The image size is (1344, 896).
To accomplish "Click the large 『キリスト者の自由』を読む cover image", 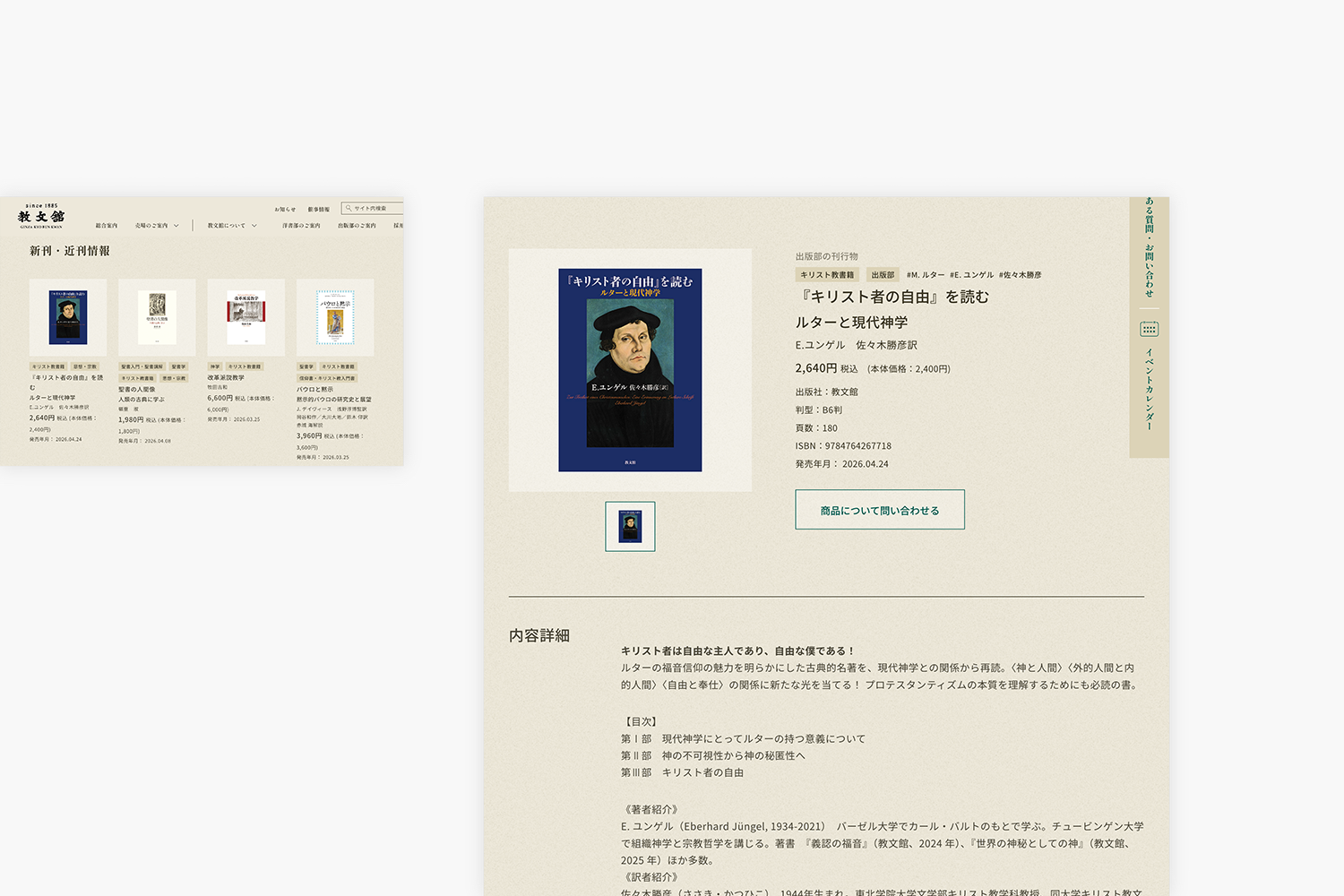I will coord(630,370).
